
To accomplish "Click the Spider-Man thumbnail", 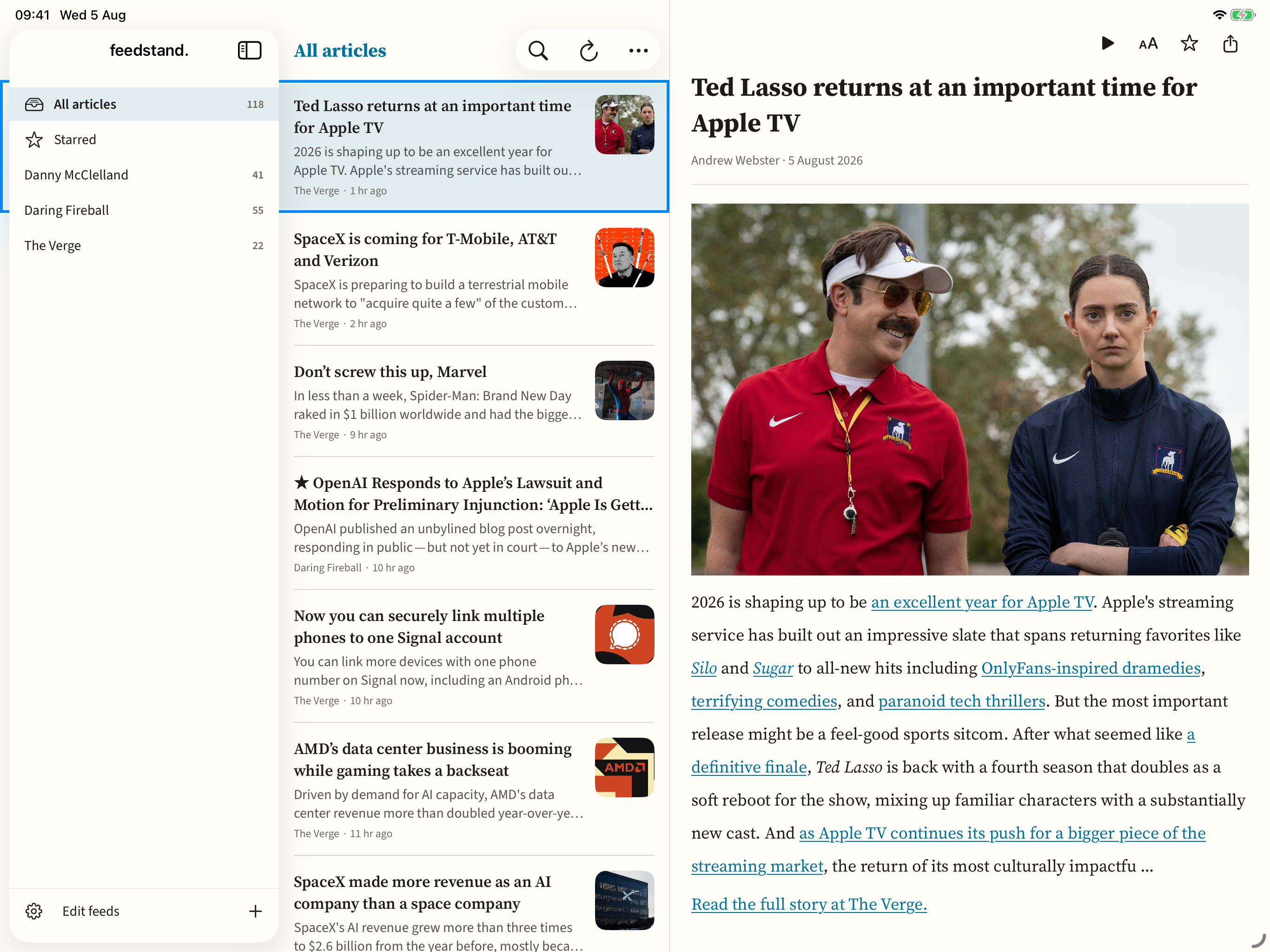I will pyautogui.click(x=624, y=390).
